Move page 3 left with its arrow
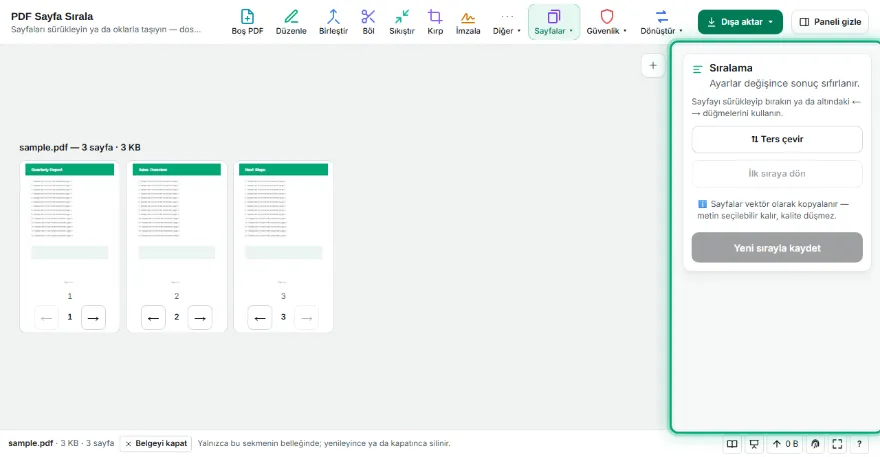 tap(259, 318)
